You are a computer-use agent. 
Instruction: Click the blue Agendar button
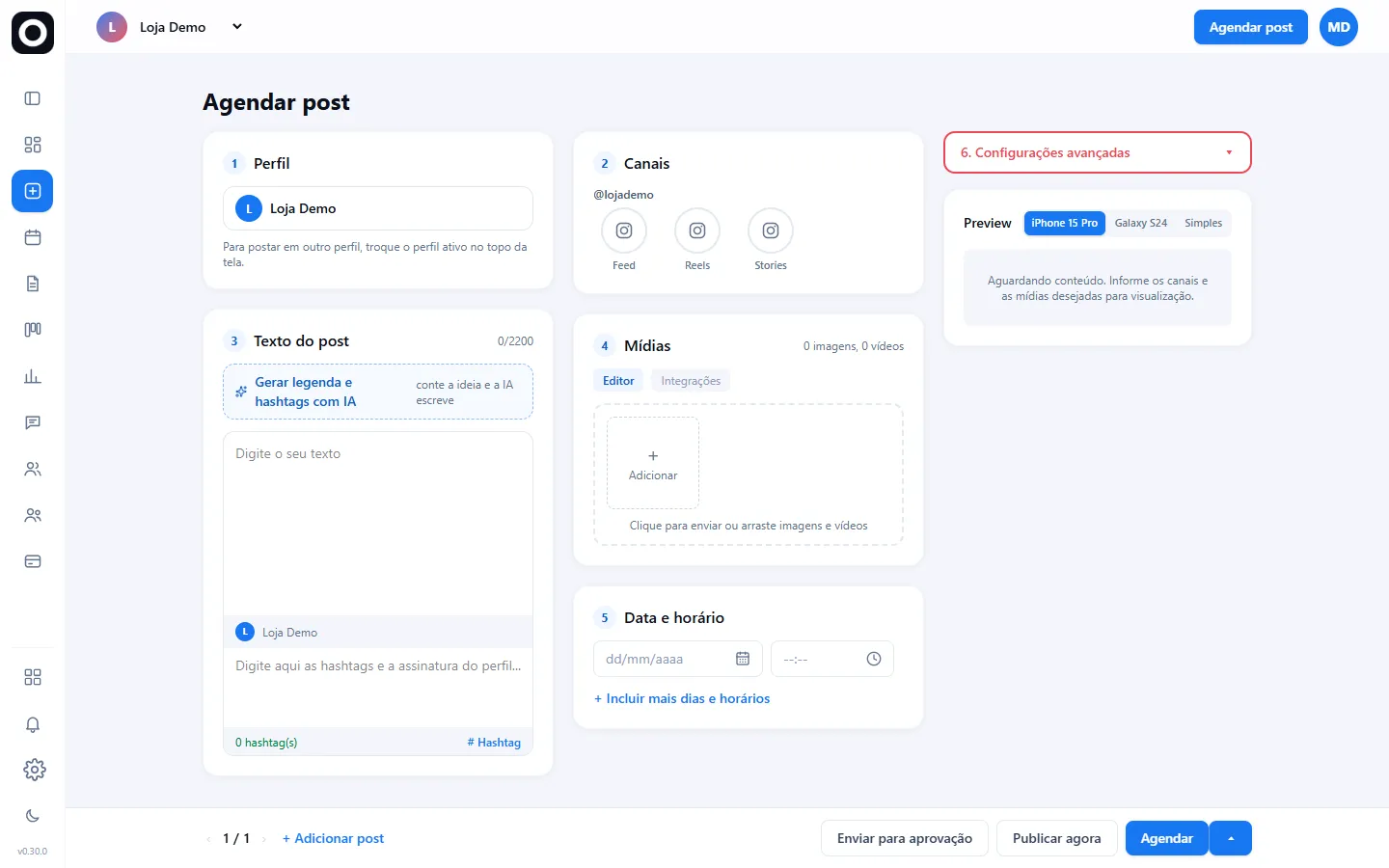click(1167, 838)
